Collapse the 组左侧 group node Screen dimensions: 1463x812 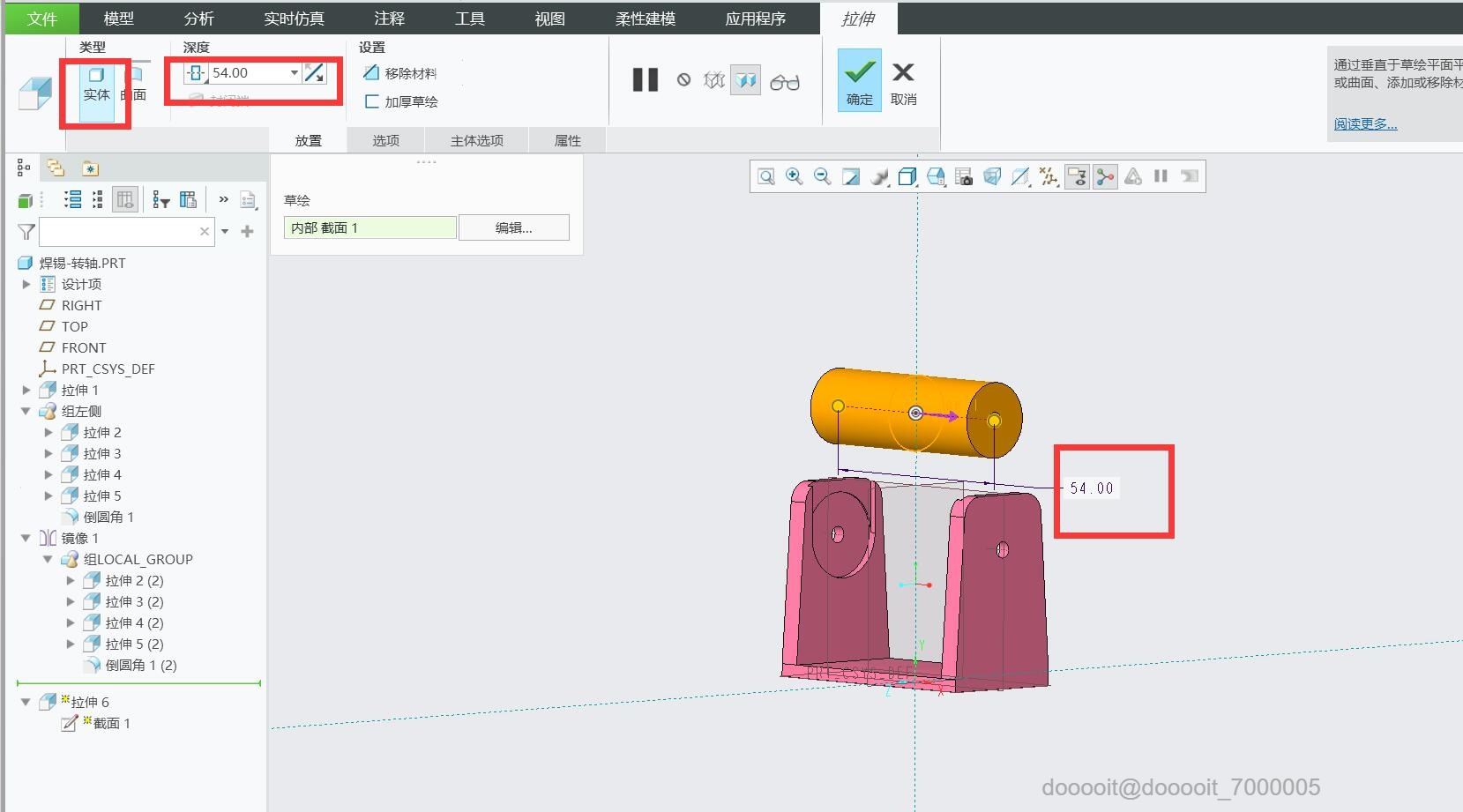point(26,411)
